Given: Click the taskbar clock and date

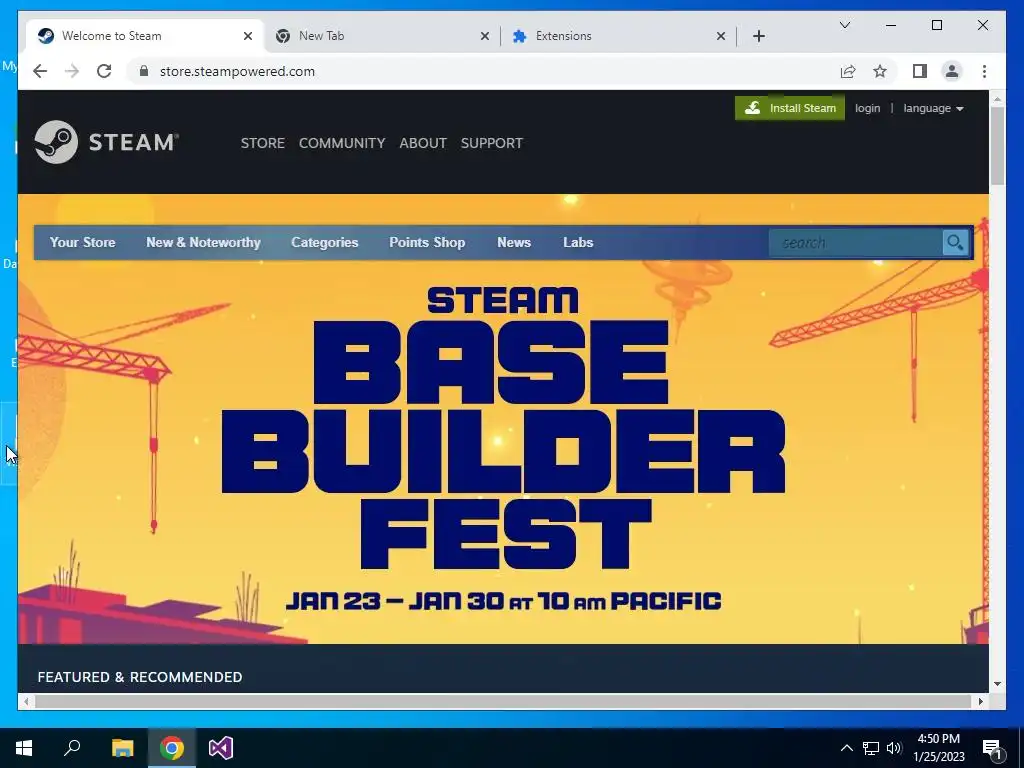Looking at the screenshot, I should [938, 748].
